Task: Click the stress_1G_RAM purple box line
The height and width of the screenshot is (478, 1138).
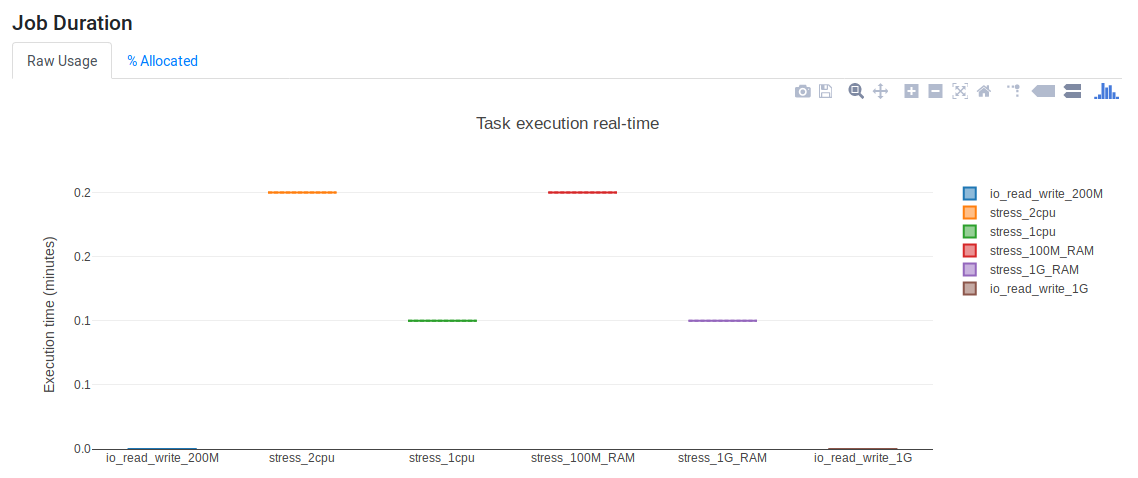Action: [722, 321]
